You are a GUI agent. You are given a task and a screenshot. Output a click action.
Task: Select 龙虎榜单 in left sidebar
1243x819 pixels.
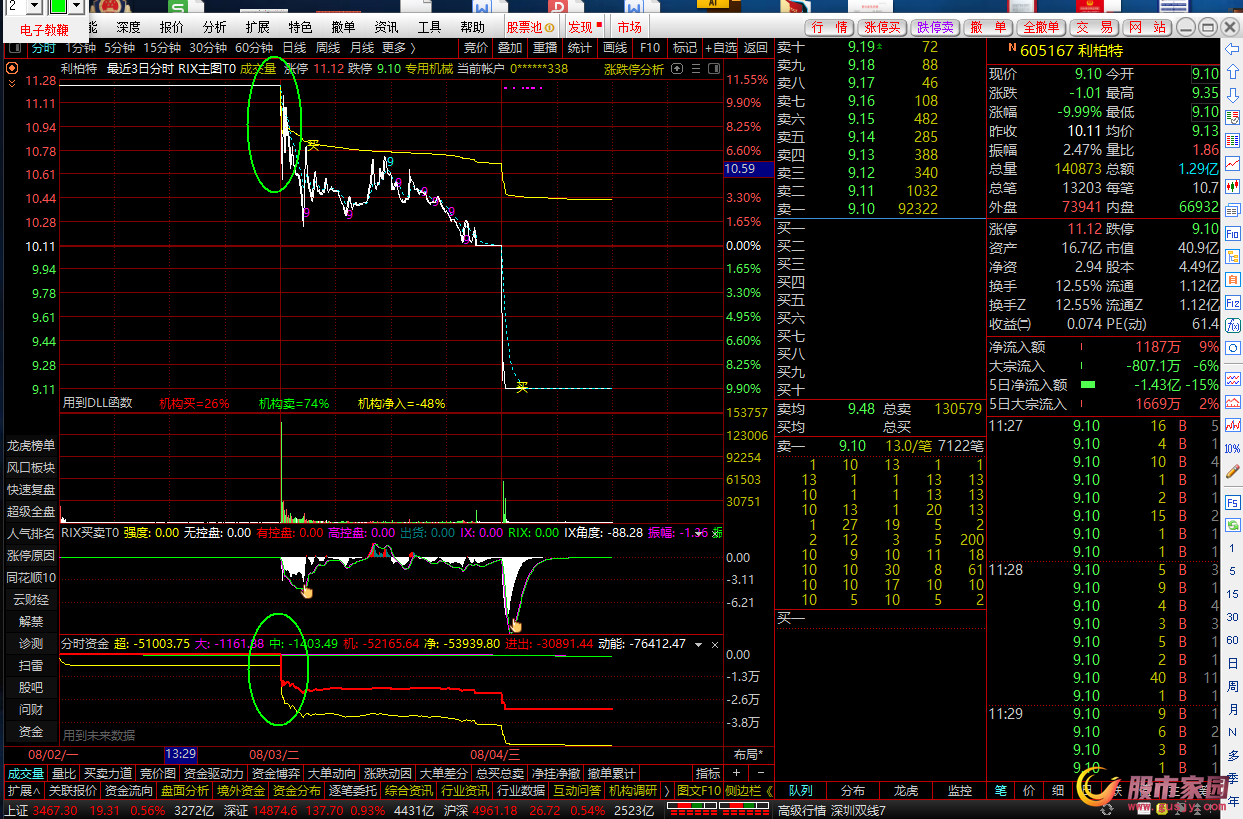(31, 446)
